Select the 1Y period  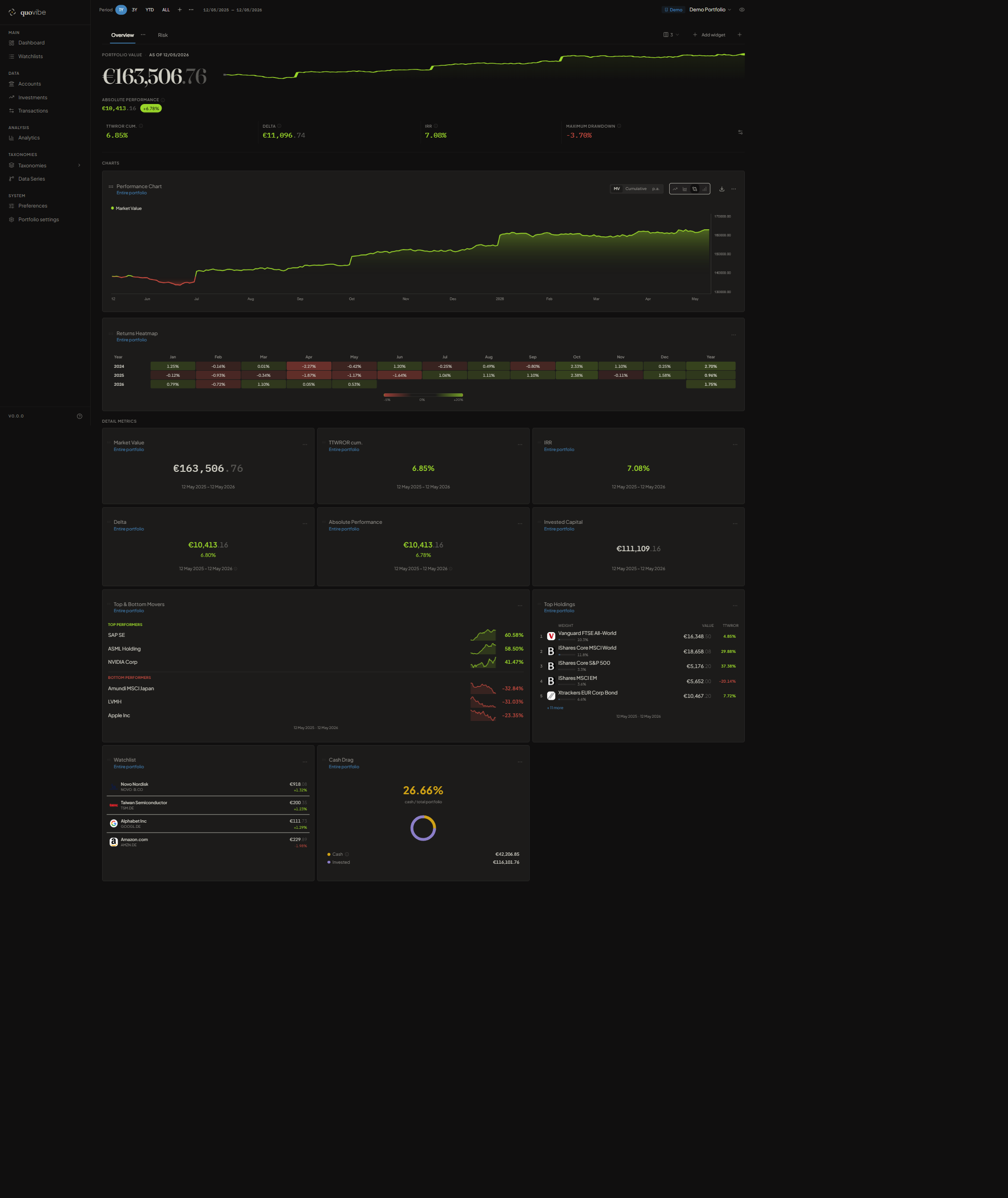(121, 10)
